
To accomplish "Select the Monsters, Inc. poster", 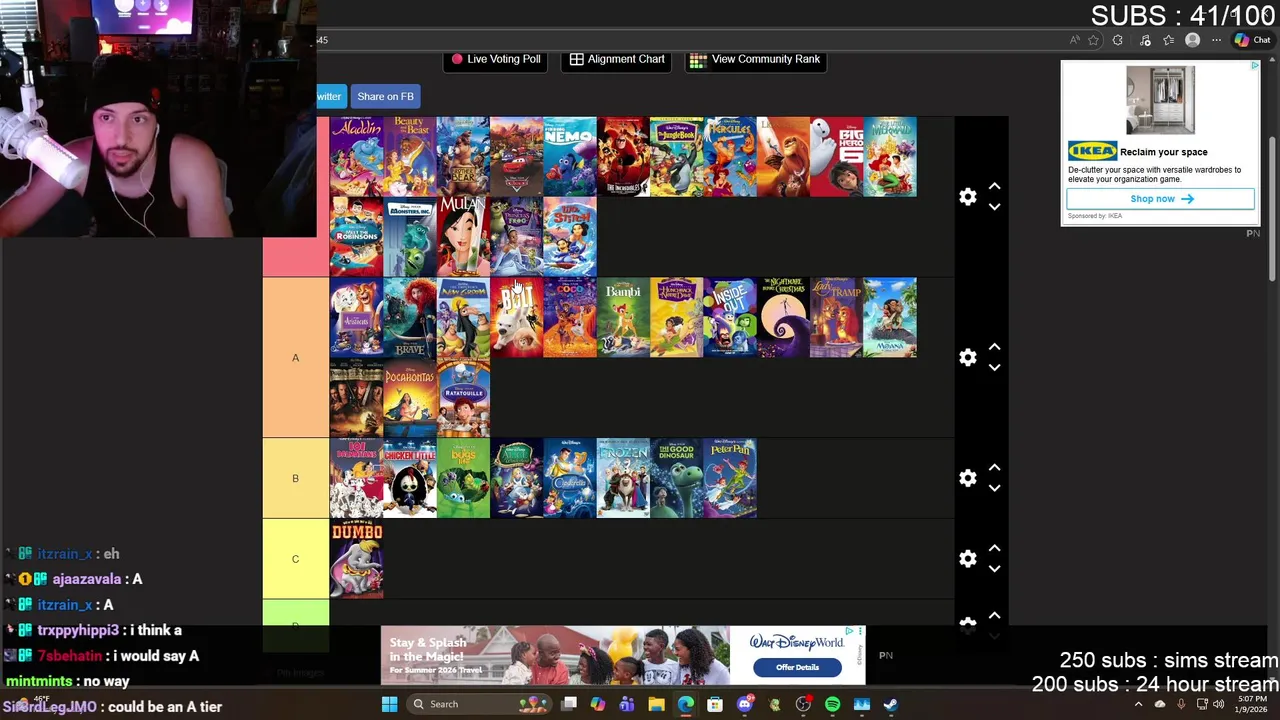I will (410, 237).
